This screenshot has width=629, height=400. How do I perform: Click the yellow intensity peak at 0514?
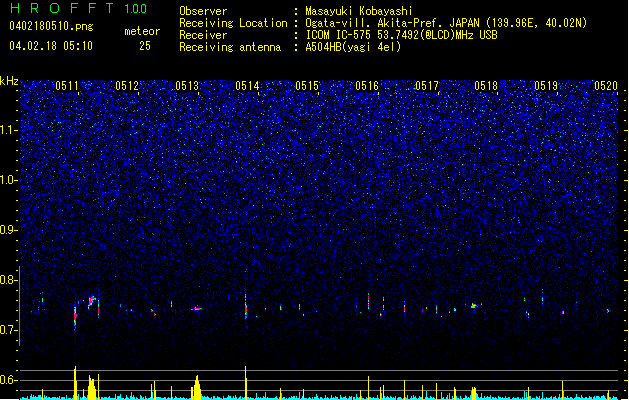click(x=246, y=382)
